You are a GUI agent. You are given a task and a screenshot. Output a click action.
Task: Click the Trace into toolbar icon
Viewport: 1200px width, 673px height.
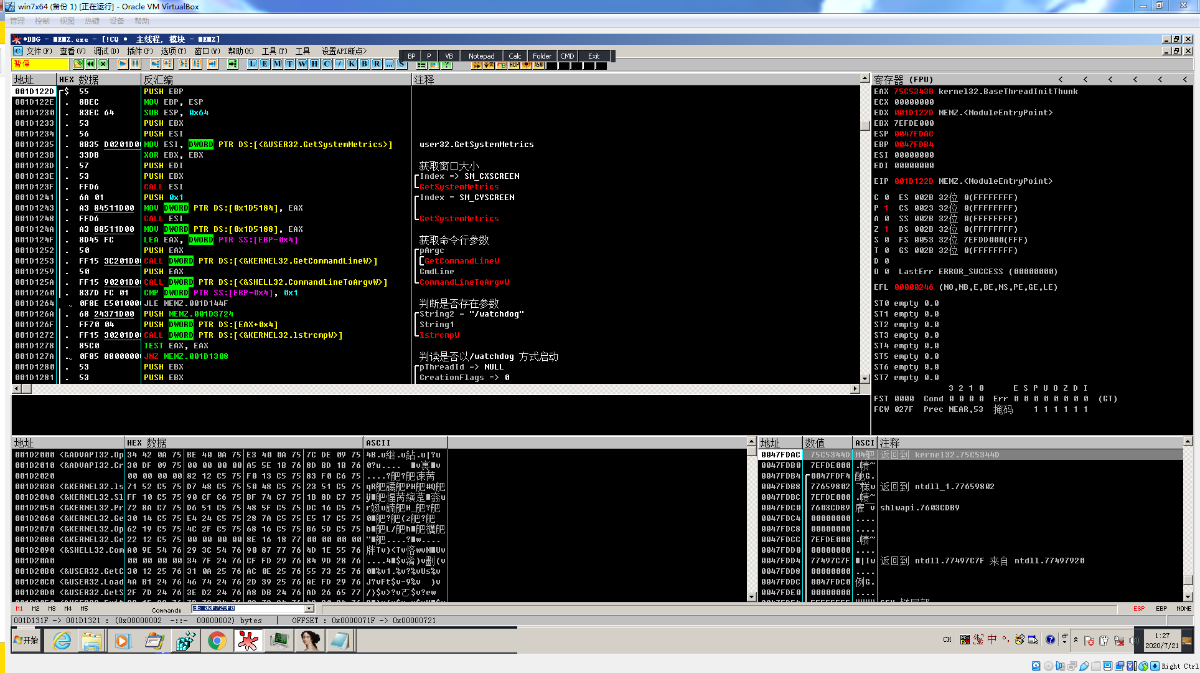184,64
